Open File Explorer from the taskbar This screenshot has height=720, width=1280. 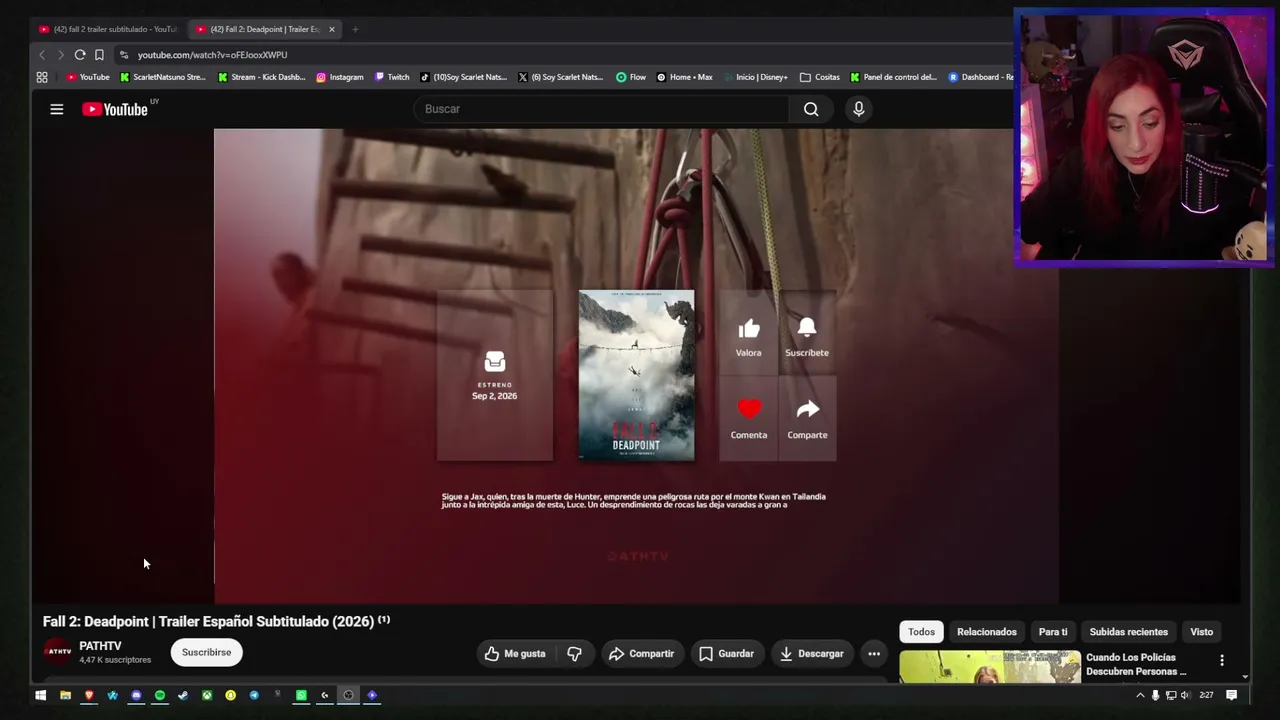[x=65, y=695]
